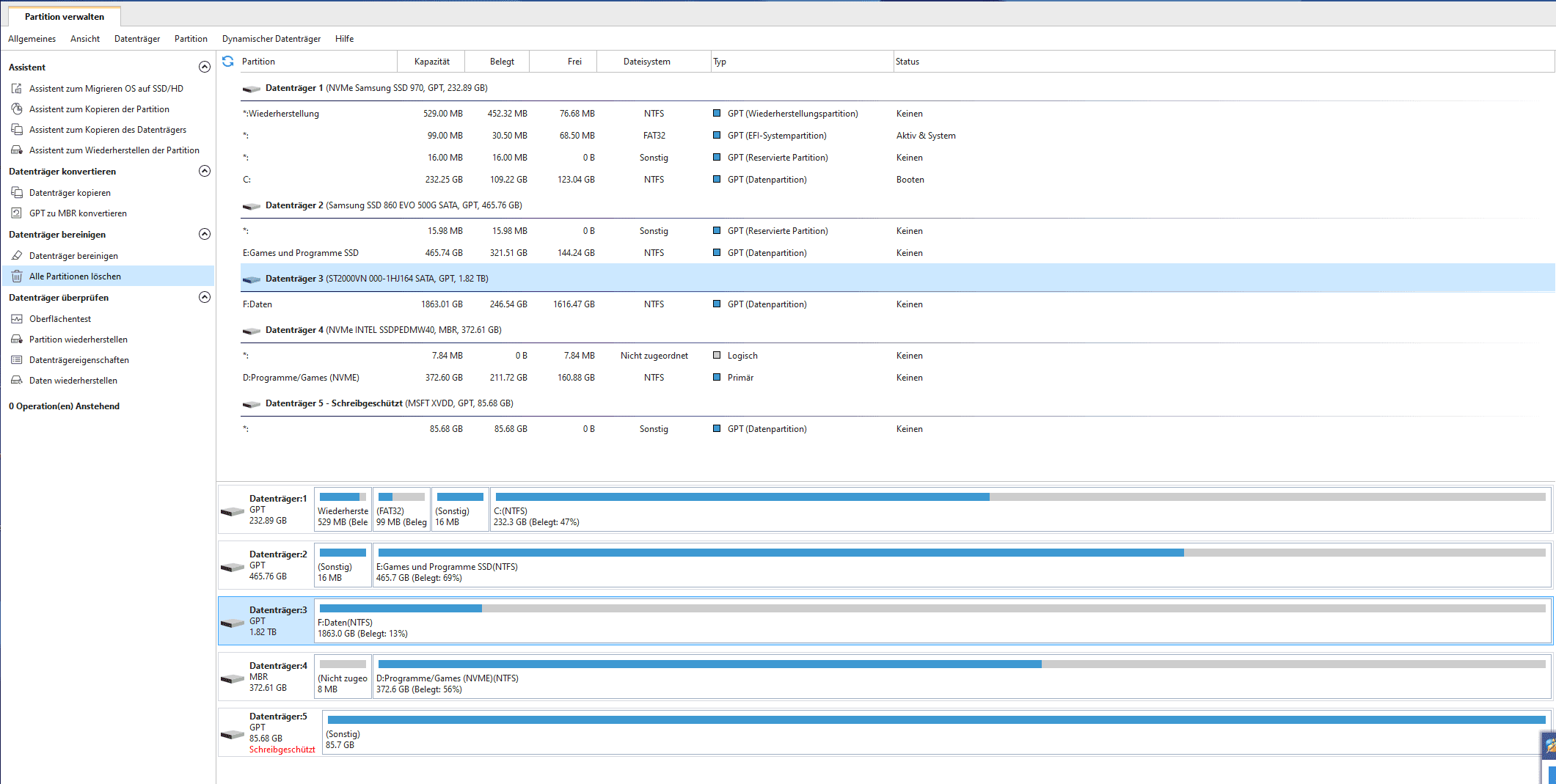Launch Assistent zum Kopieren der Partition
Screen dimensions: 1556x784
click(x=99, y=109)
